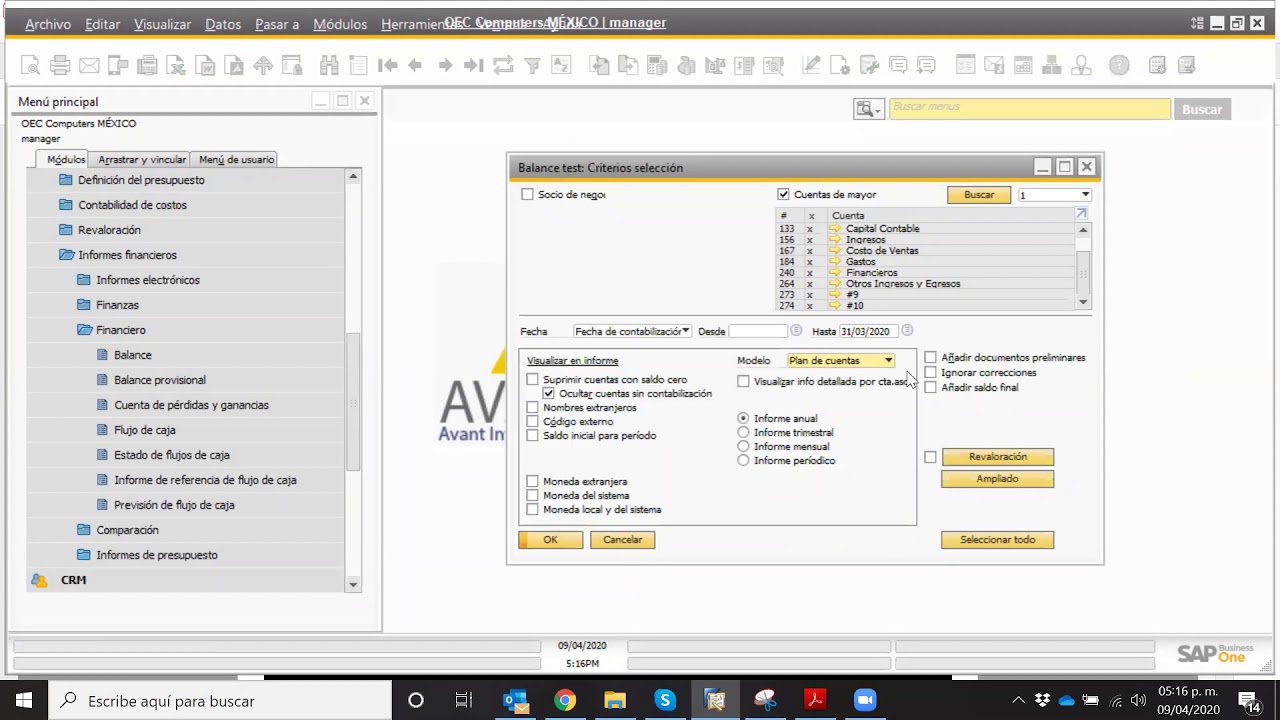Image resolution: width=1280 pixels, height=720 pixels.
Task: Click the export to PDF icon
Action: (x=234, y=66)
